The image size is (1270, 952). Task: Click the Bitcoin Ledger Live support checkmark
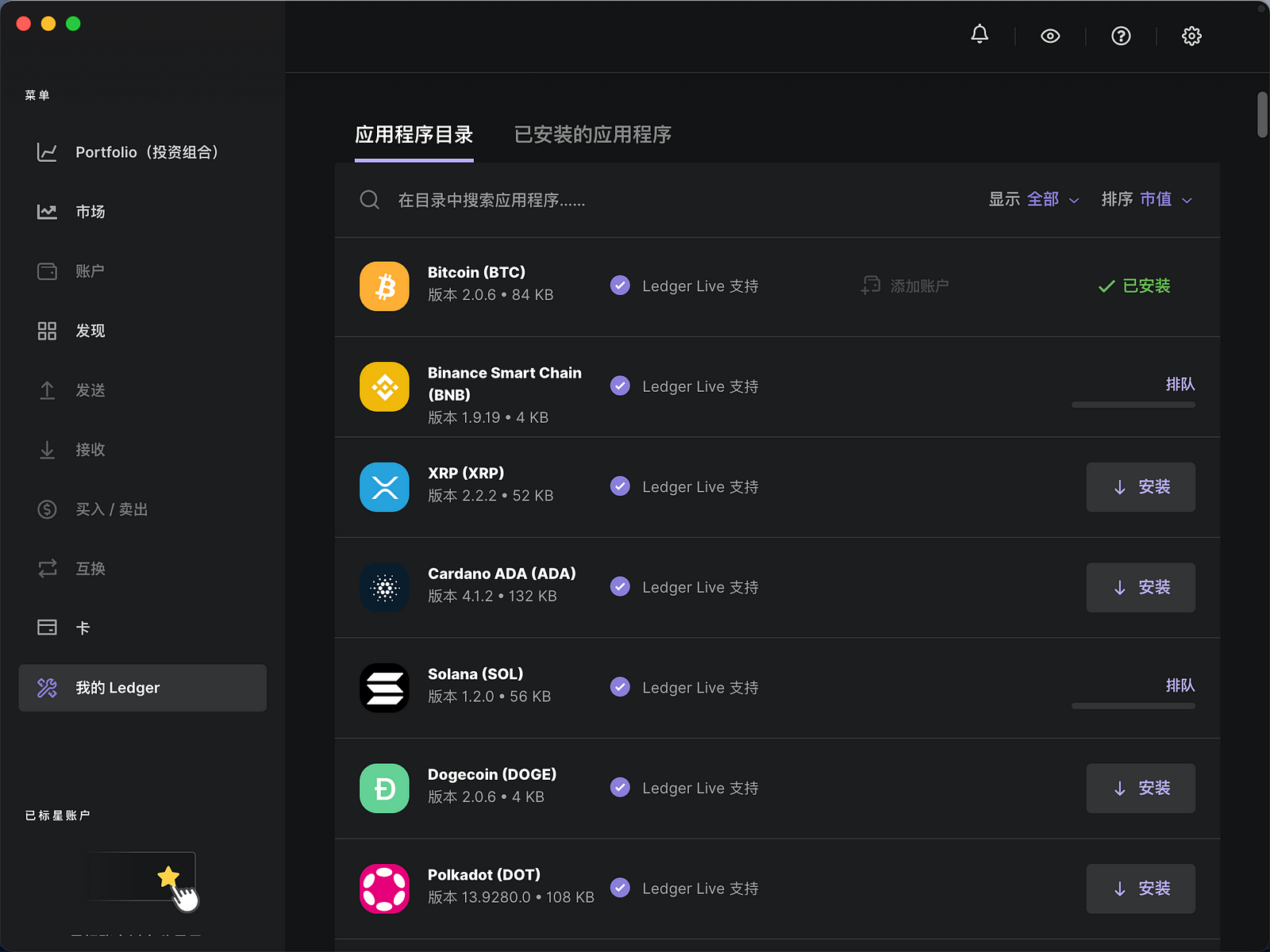[x=620, y=286]
